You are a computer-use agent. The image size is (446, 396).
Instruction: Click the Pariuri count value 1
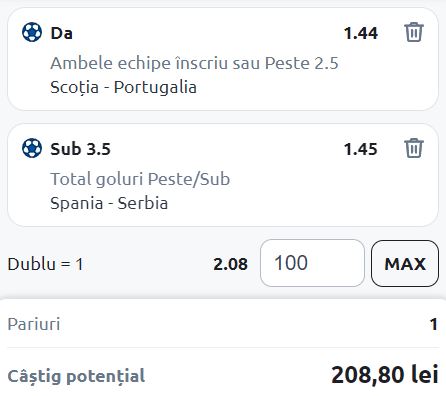coord(433,324)
